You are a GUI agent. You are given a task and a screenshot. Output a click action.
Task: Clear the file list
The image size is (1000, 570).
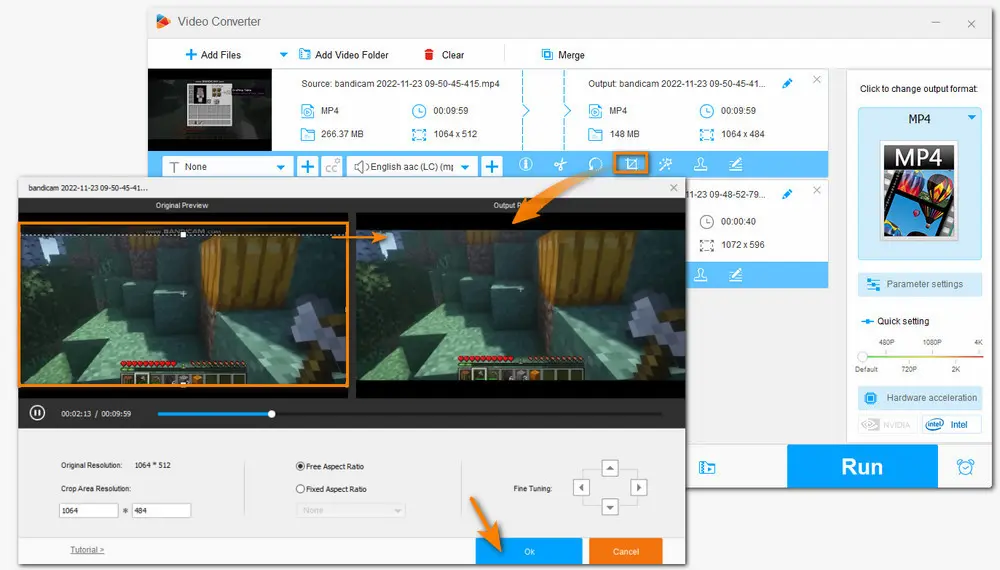coord(445,55)
